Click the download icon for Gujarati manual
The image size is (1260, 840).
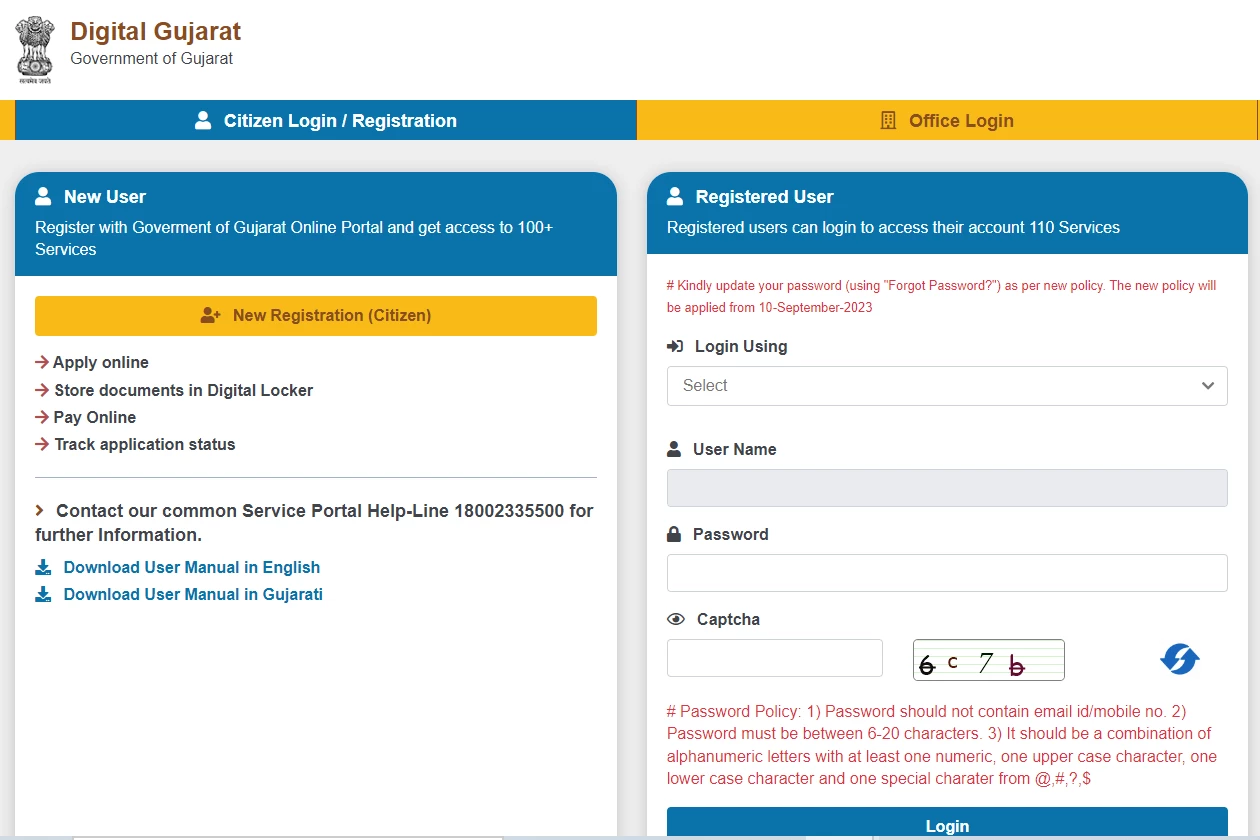click(43, 595)
